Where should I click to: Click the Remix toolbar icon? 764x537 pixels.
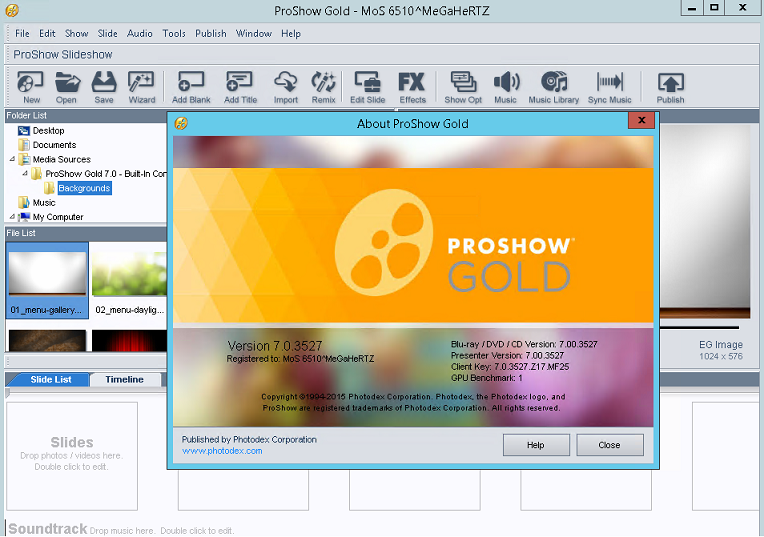324,87
